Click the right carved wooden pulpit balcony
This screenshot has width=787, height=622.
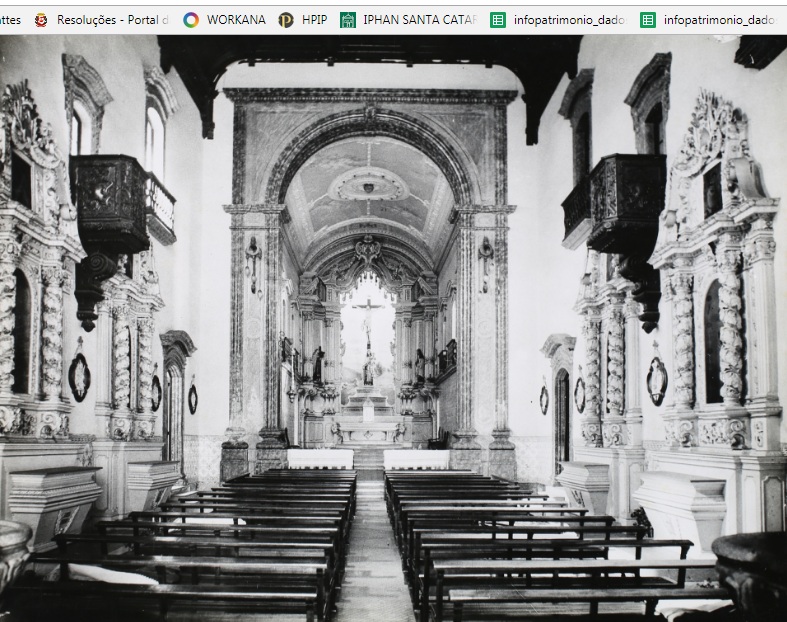click(624, 203)
